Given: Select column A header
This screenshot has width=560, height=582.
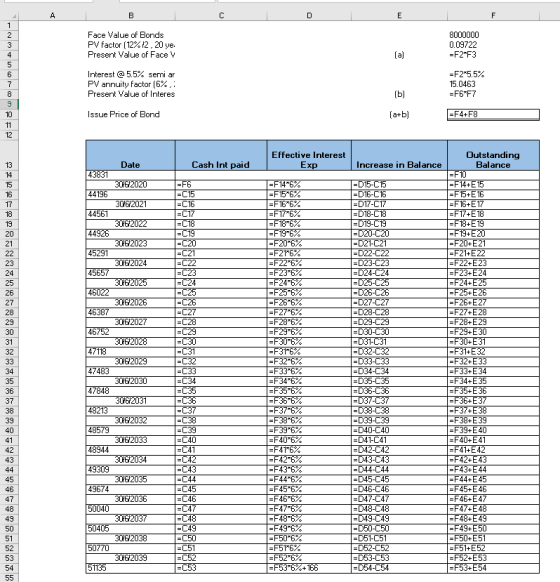Looking at the screenshot, I should [x=52, y=16].
